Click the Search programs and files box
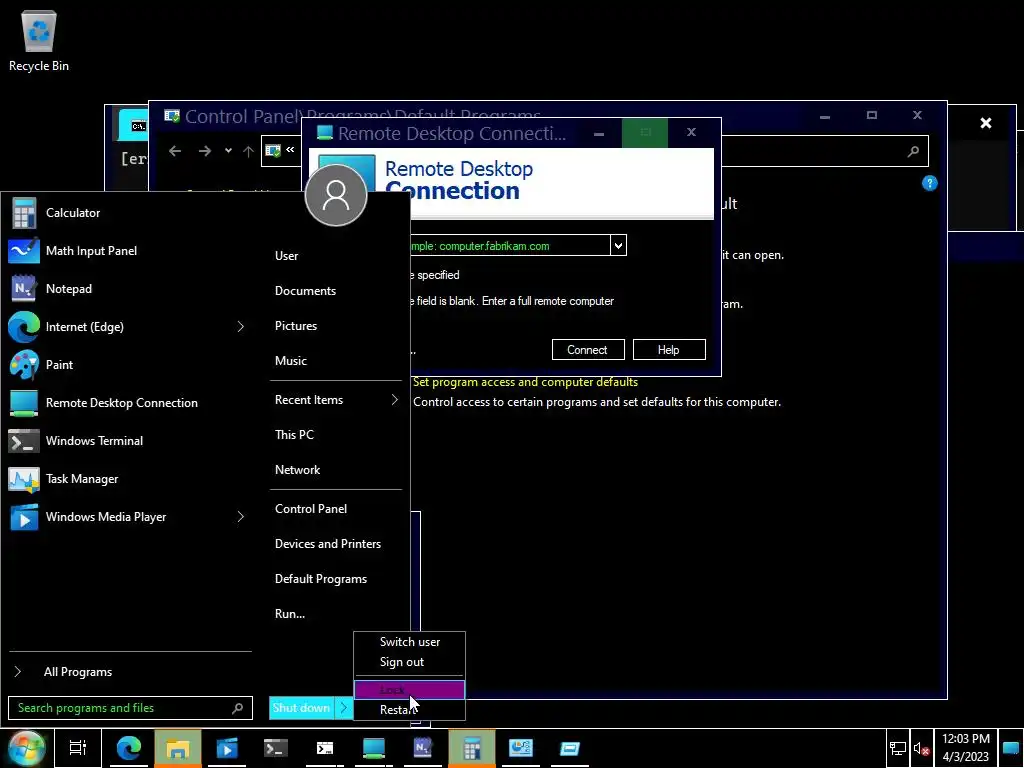 click(130, 708)
